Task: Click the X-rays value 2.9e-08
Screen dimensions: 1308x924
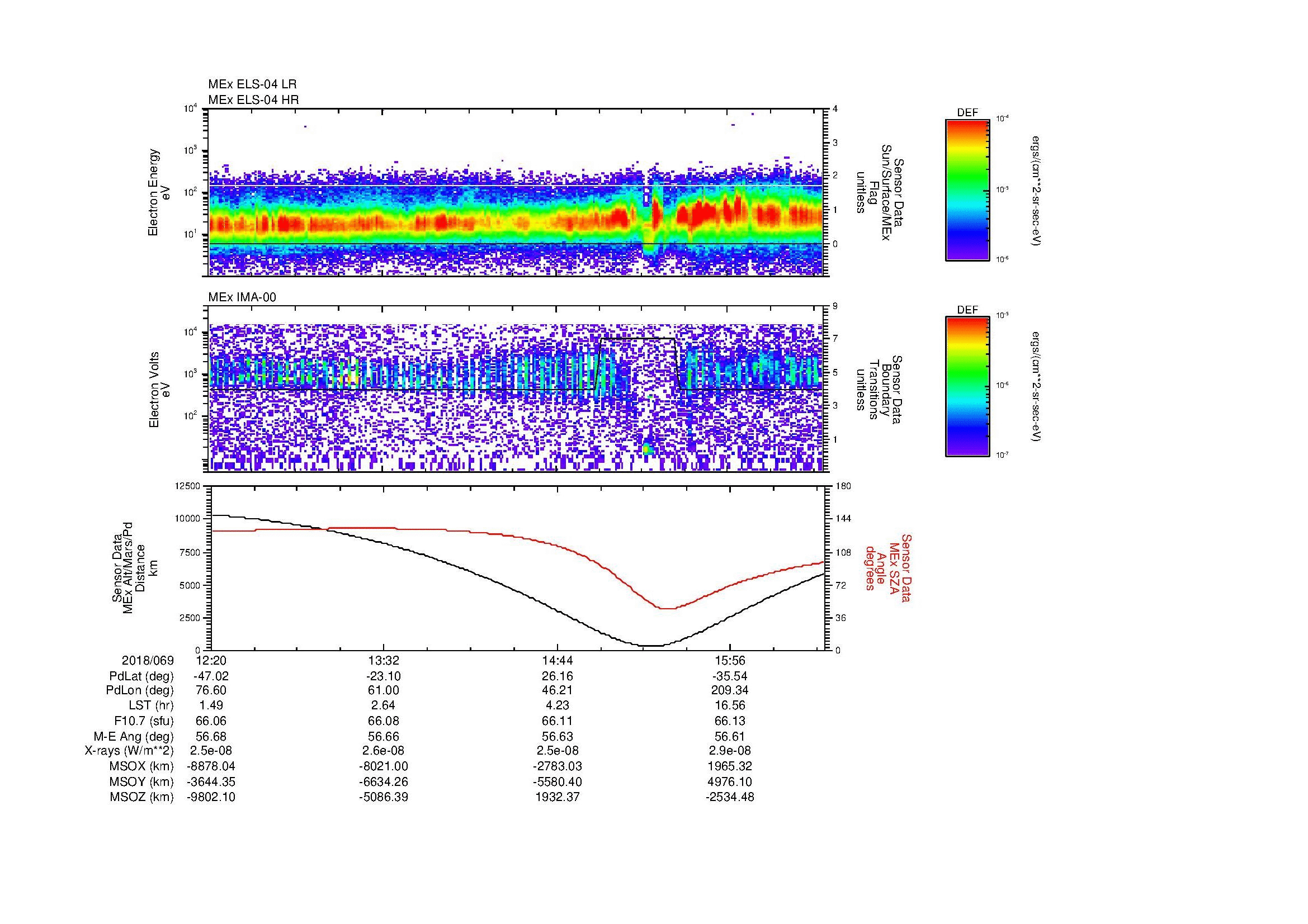Action: pos(730,751)
